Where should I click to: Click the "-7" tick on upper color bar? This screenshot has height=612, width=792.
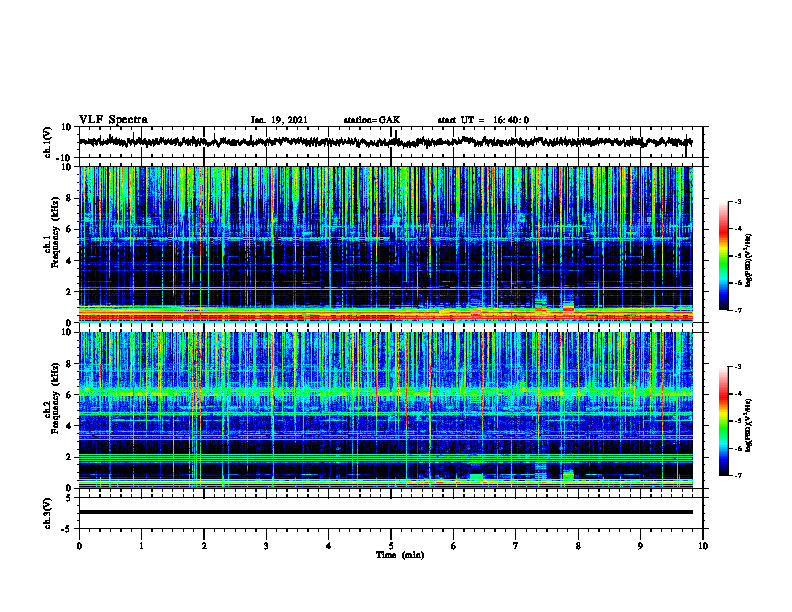[737, 310]
